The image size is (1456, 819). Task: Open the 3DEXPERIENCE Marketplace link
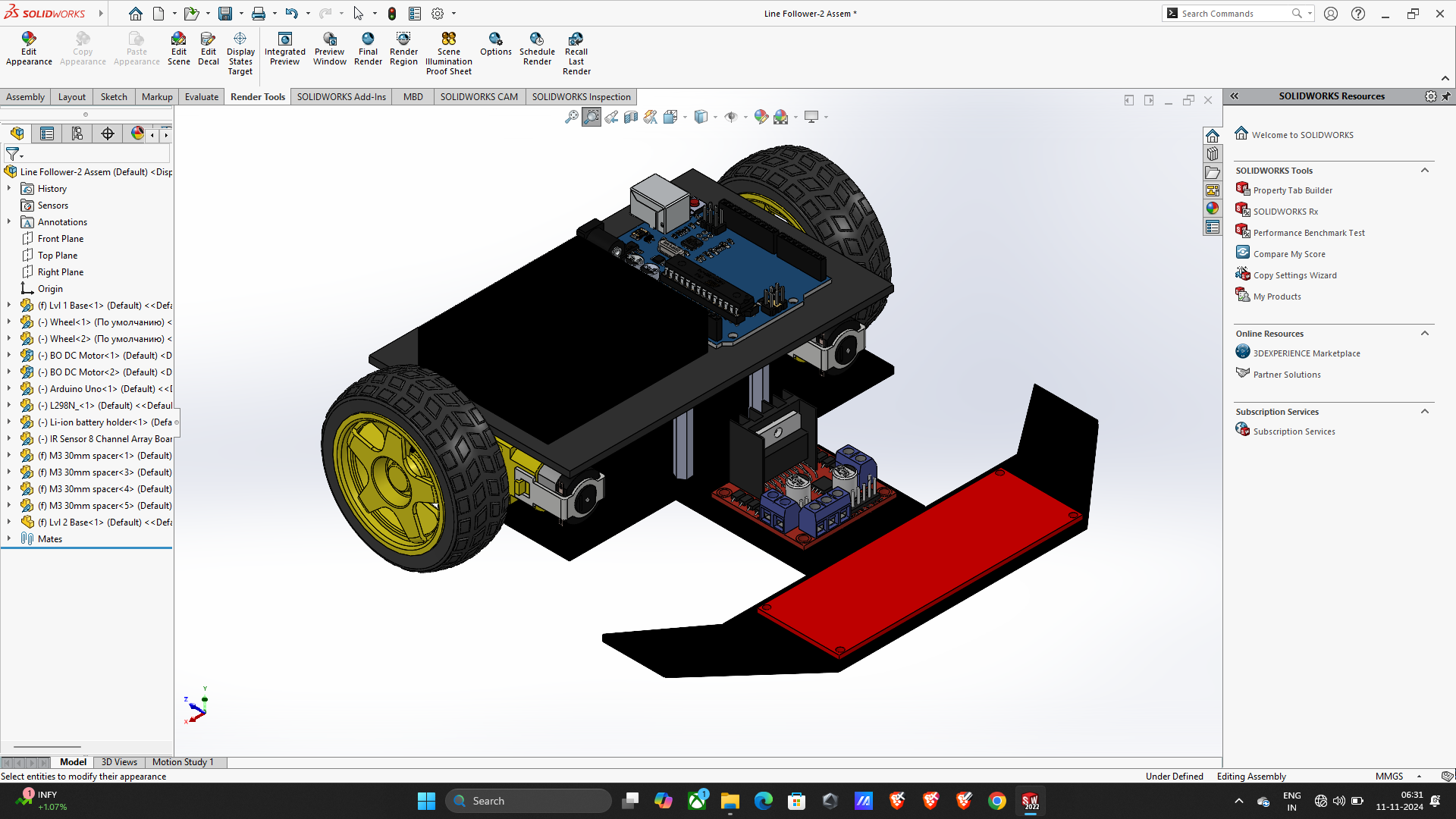point(1306,353)
